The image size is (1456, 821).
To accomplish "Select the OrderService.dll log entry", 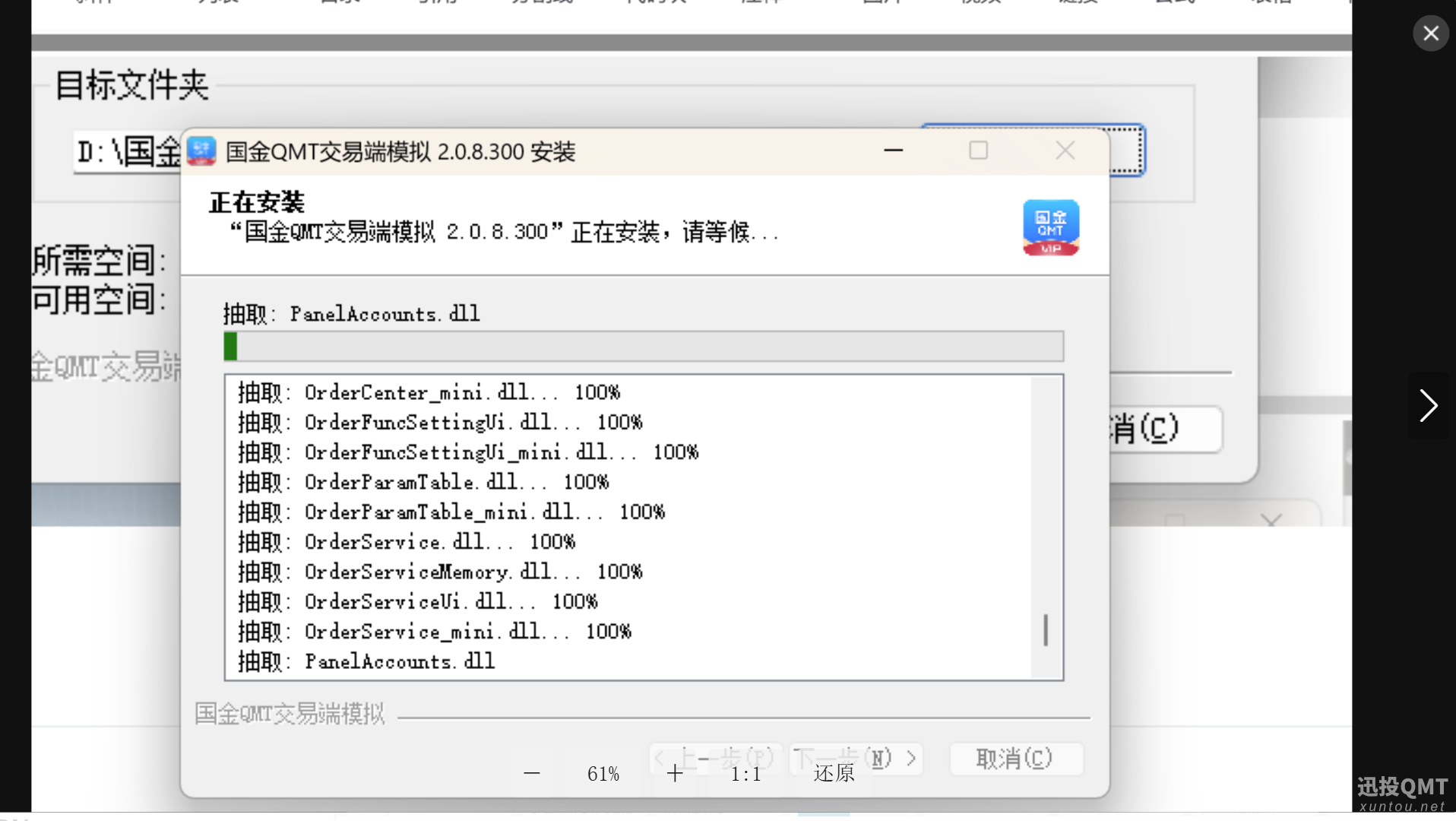I will (x=407, y=542).
